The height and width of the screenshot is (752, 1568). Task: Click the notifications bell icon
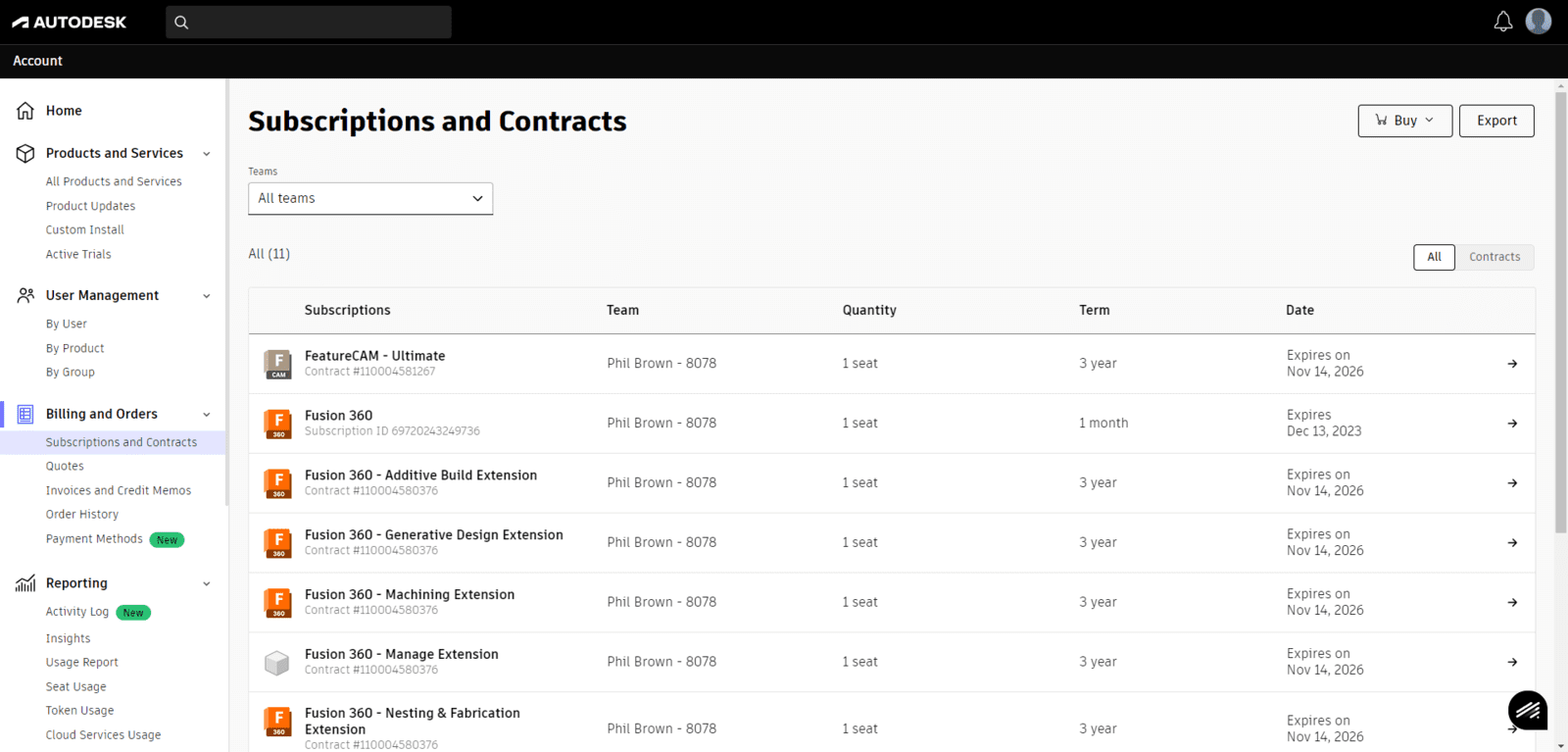click(1502, 22)
